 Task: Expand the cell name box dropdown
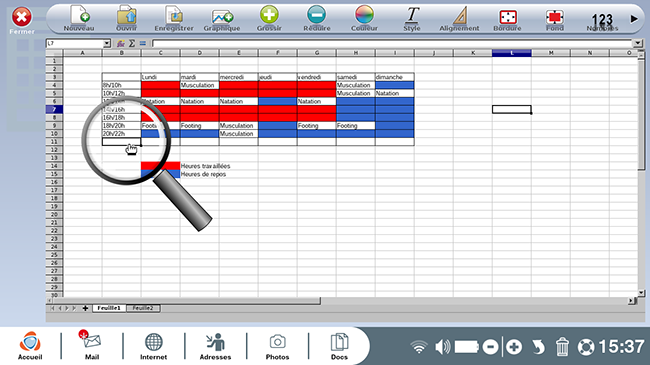coord(107,43)
